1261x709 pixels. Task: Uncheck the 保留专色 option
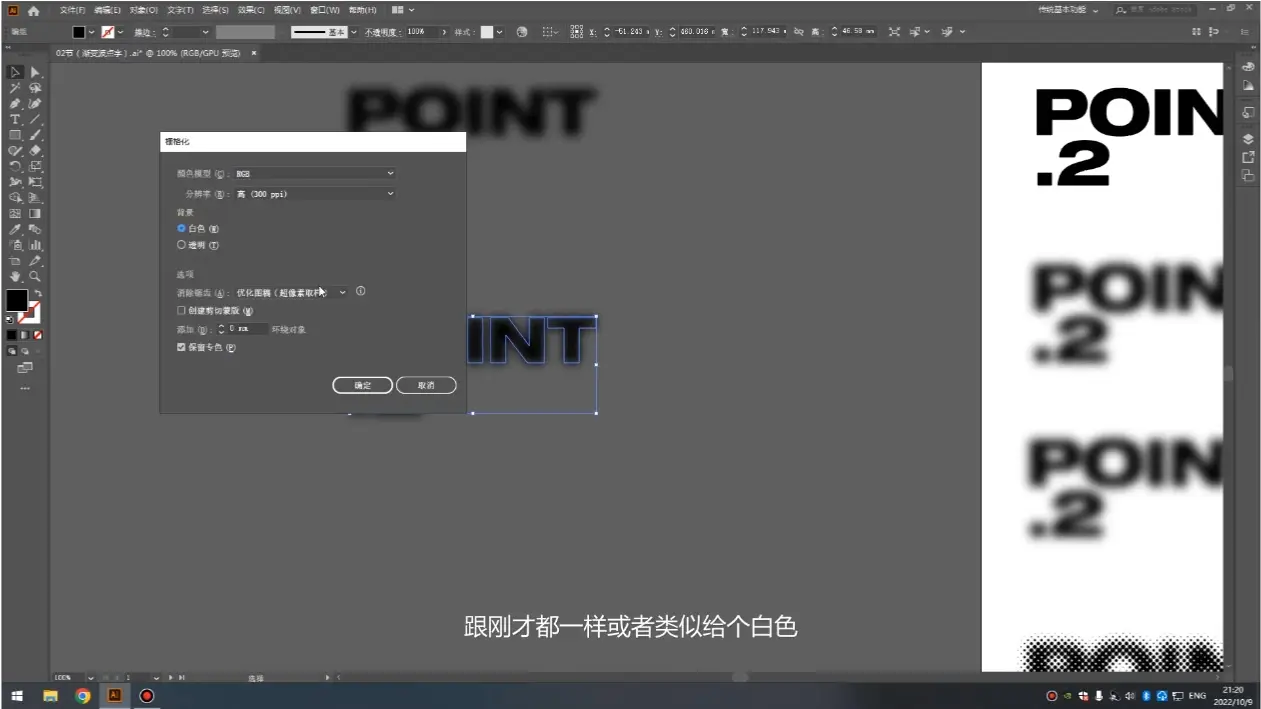pos(182,346)
